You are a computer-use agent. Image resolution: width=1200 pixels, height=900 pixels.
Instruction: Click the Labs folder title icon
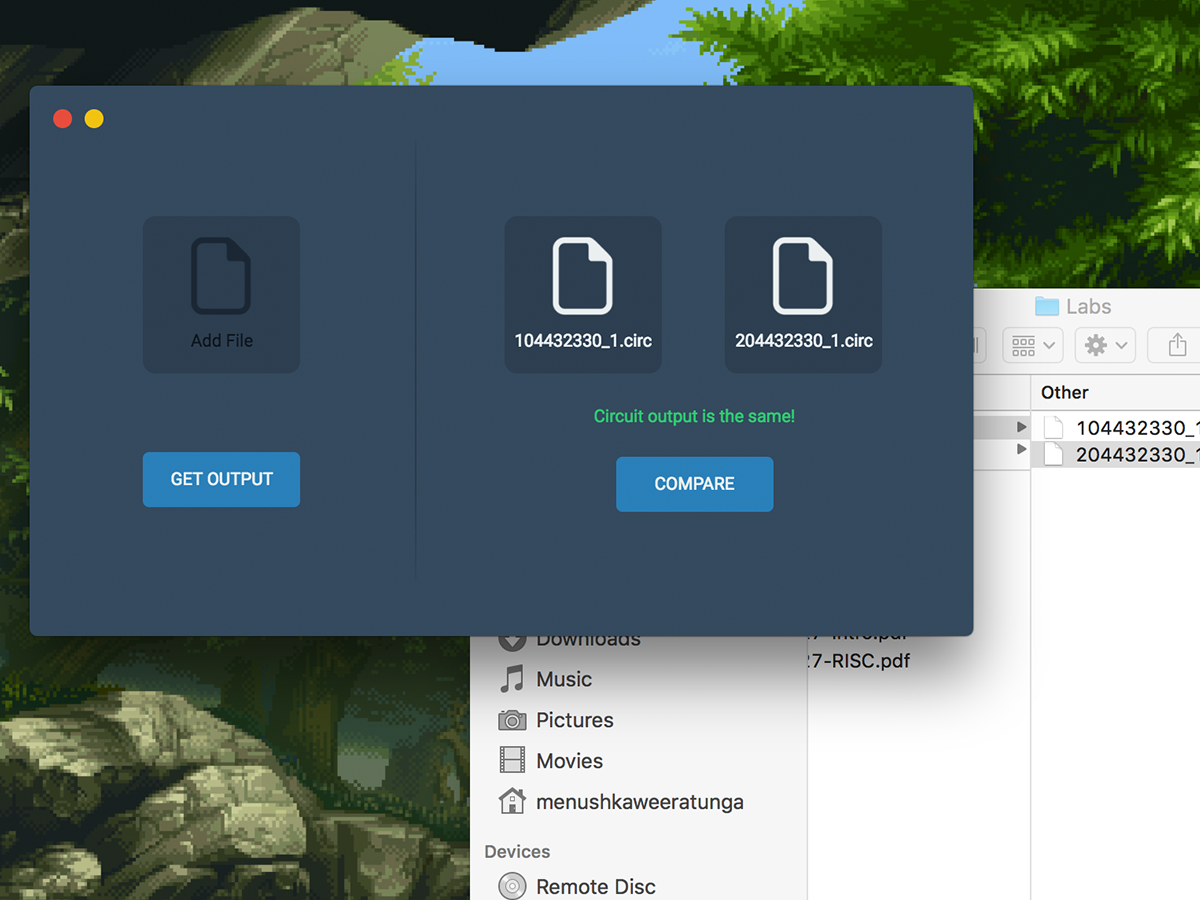tap(1047, 306)
